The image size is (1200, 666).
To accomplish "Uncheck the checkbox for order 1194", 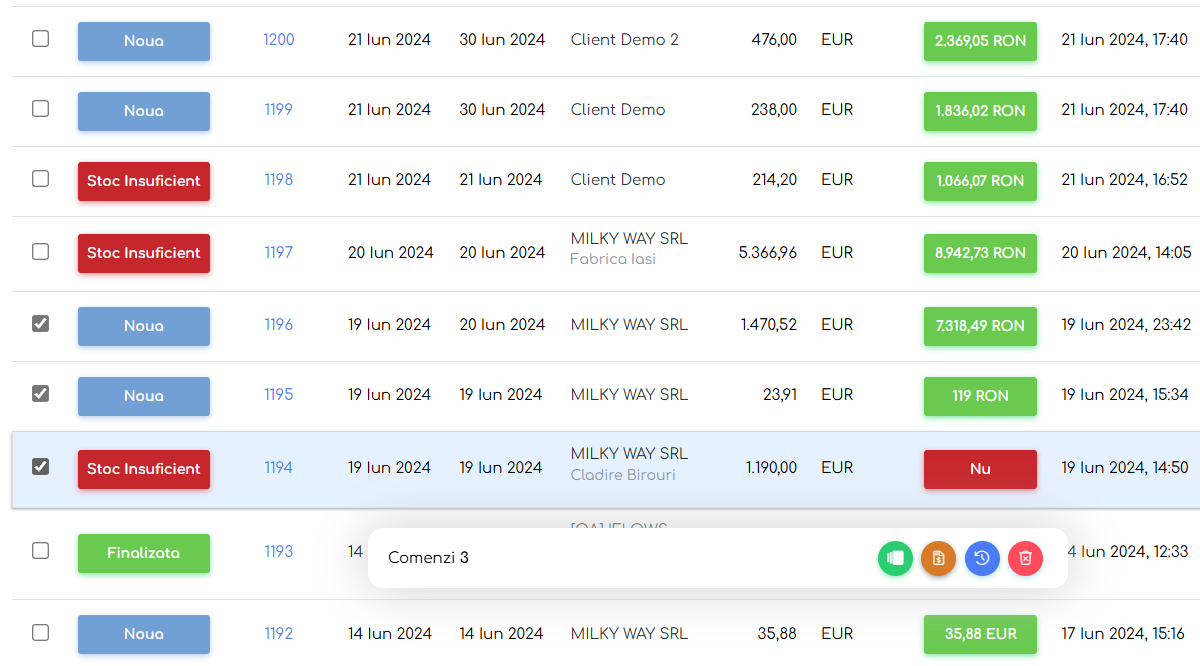I will (40, 466).
